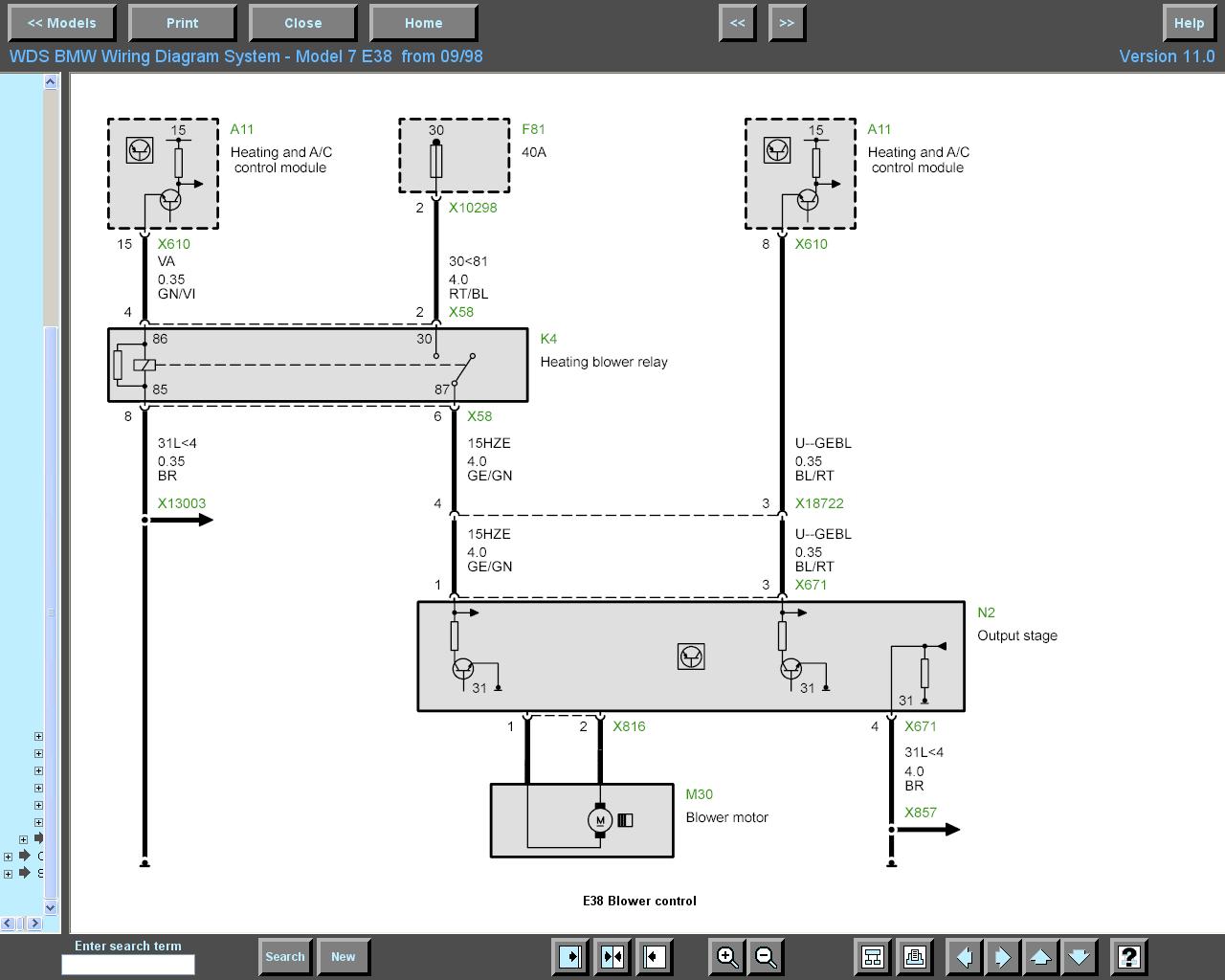Open the N2 output stage link
Screen dimensions: 1225x980
click(x=986, y=612)
